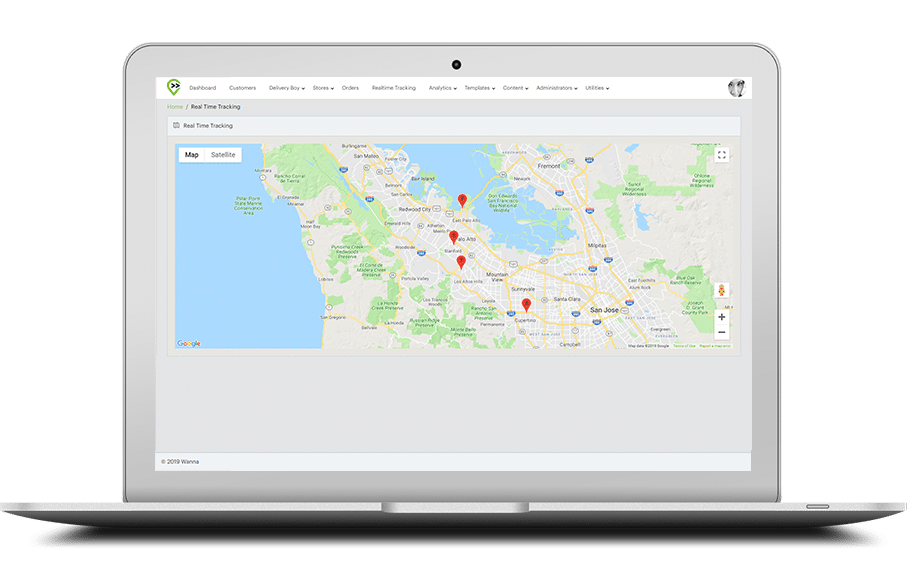
Task: Switch map to Satellite view
Action: (223, 155)
